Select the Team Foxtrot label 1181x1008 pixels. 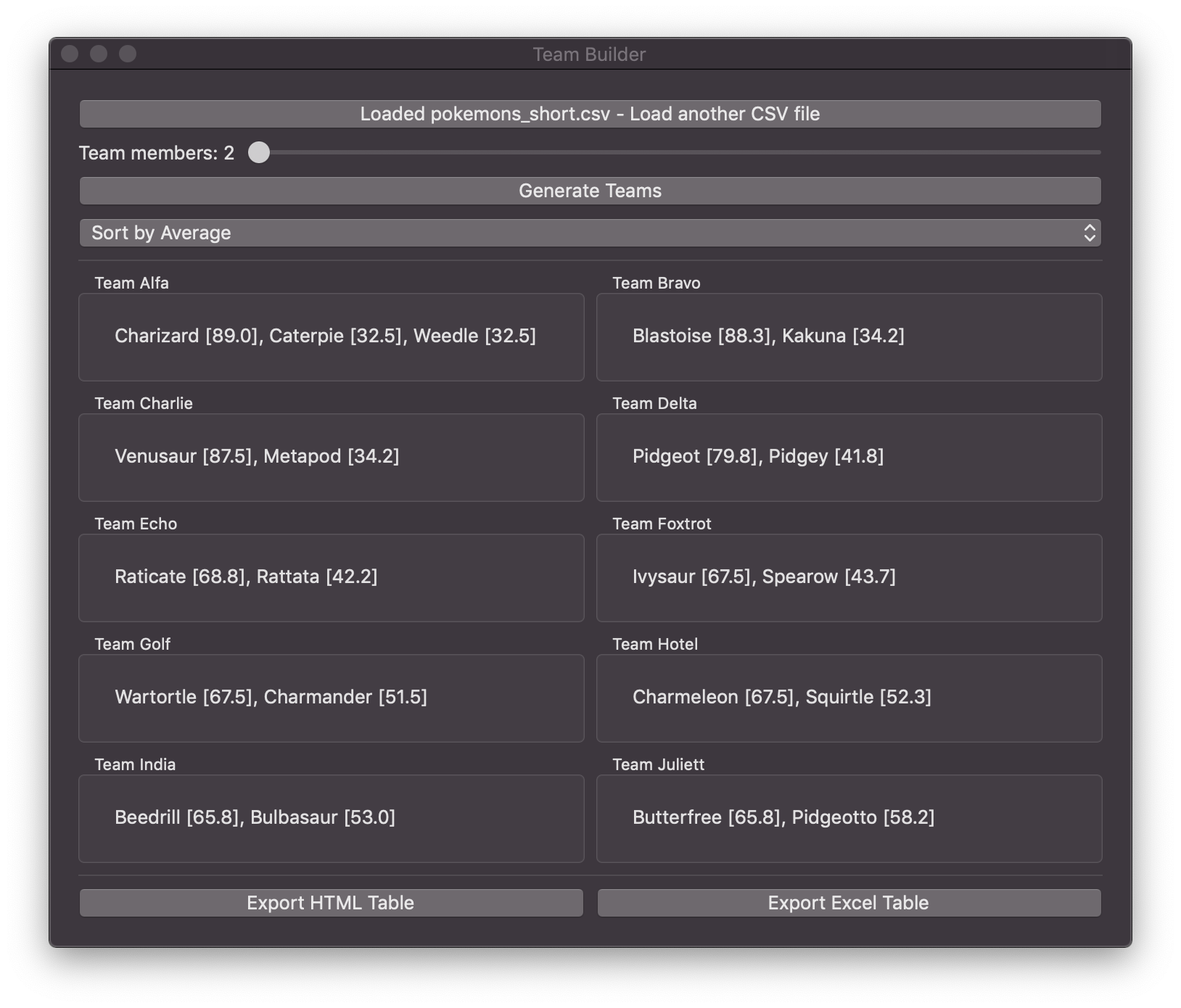pos(662,524)
